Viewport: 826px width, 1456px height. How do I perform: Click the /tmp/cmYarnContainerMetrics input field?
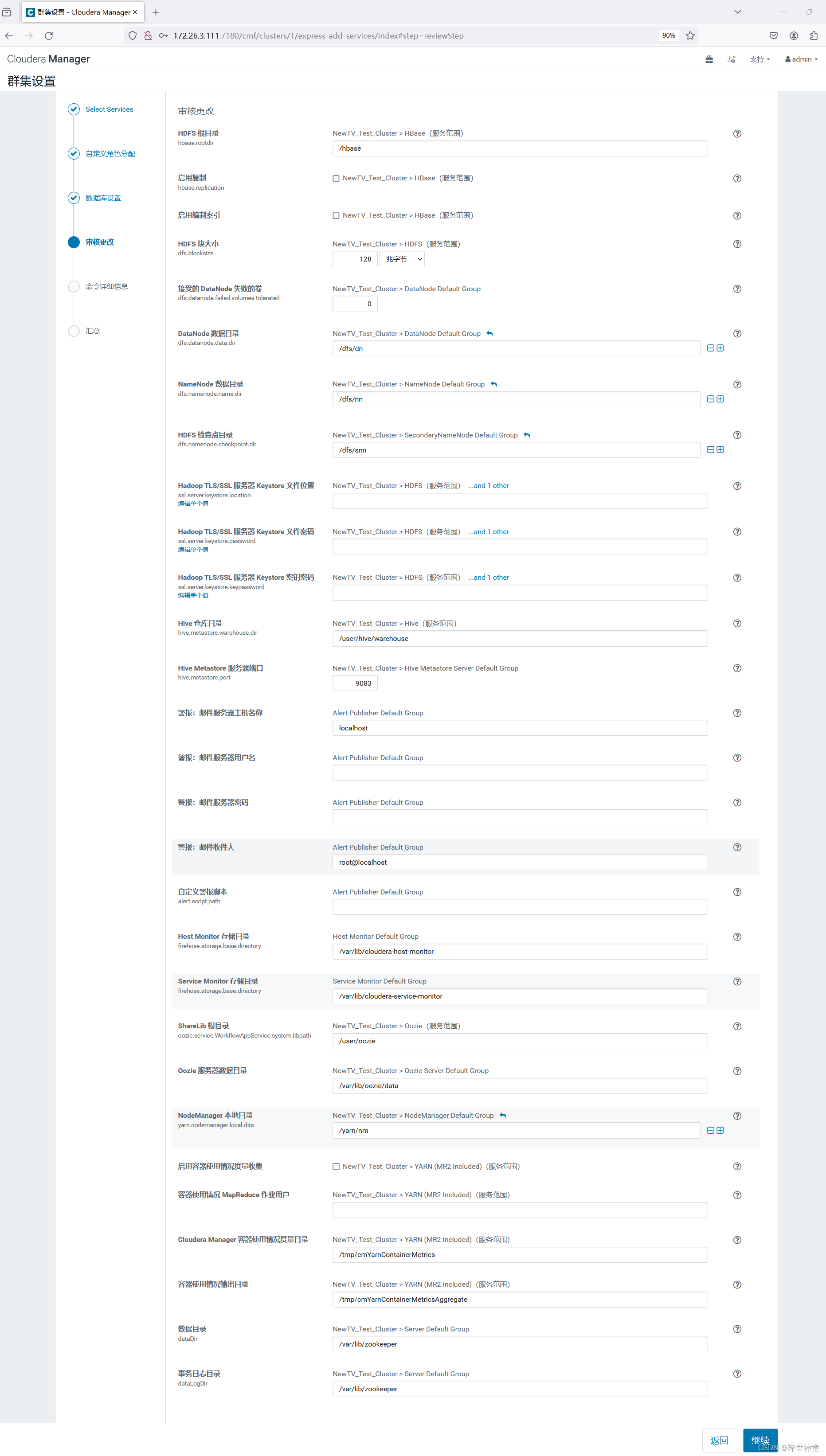(x=520, y=1255)
